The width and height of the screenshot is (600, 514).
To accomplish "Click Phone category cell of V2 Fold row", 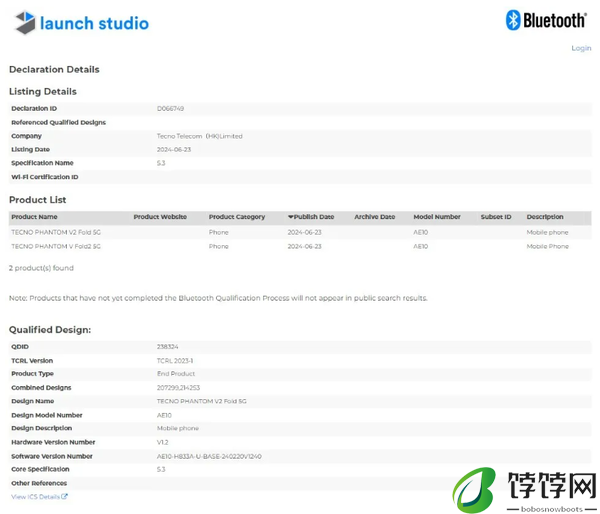I will click(x=218, y=232).
